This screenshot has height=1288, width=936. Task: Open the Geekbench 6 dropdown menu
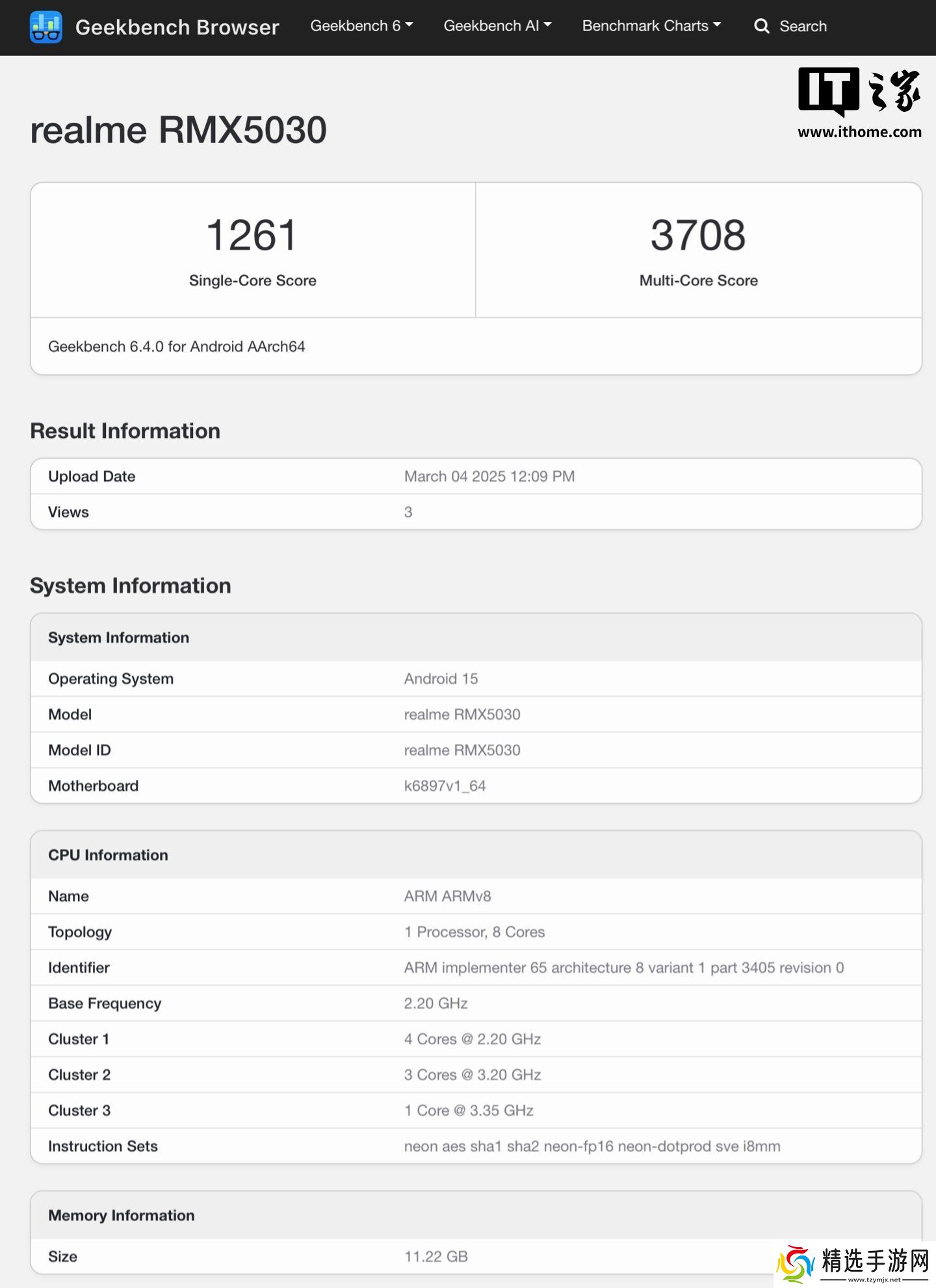361,26
